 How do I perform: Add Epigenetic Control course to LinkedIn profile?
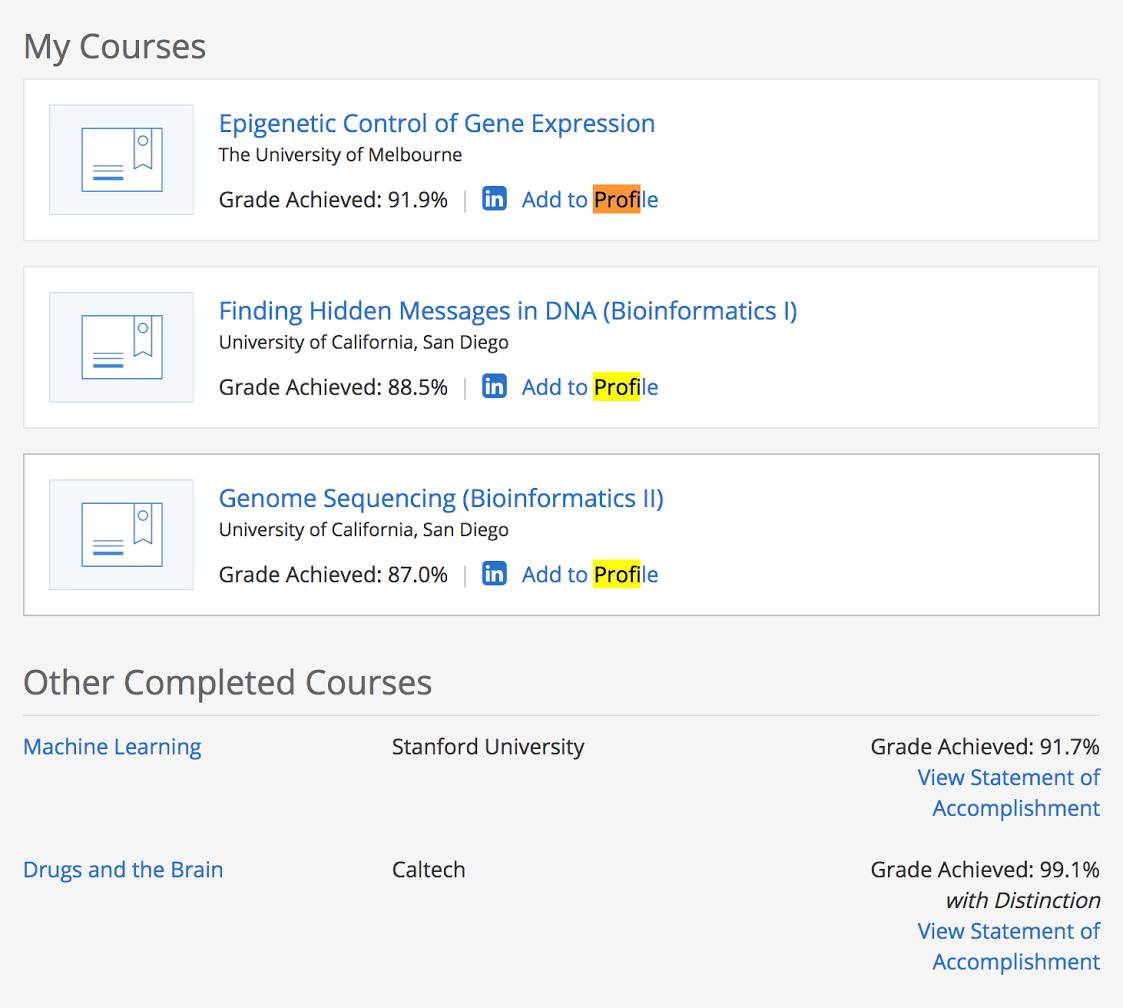(x=589, y=199)
